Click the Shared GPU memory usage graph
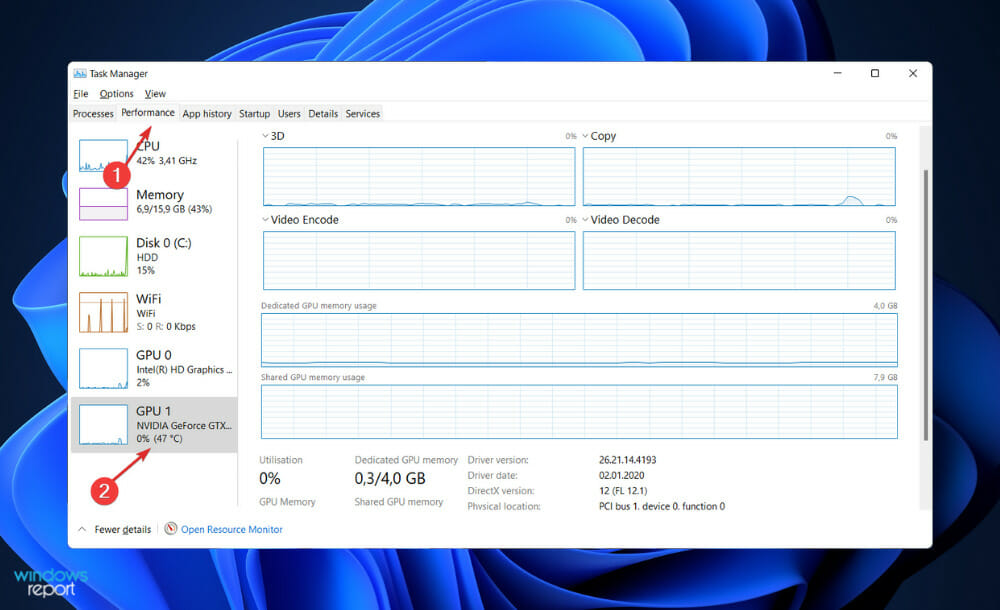Viewport: 1000px width, 610px height. pyautogui.click(x=578, y=412)
